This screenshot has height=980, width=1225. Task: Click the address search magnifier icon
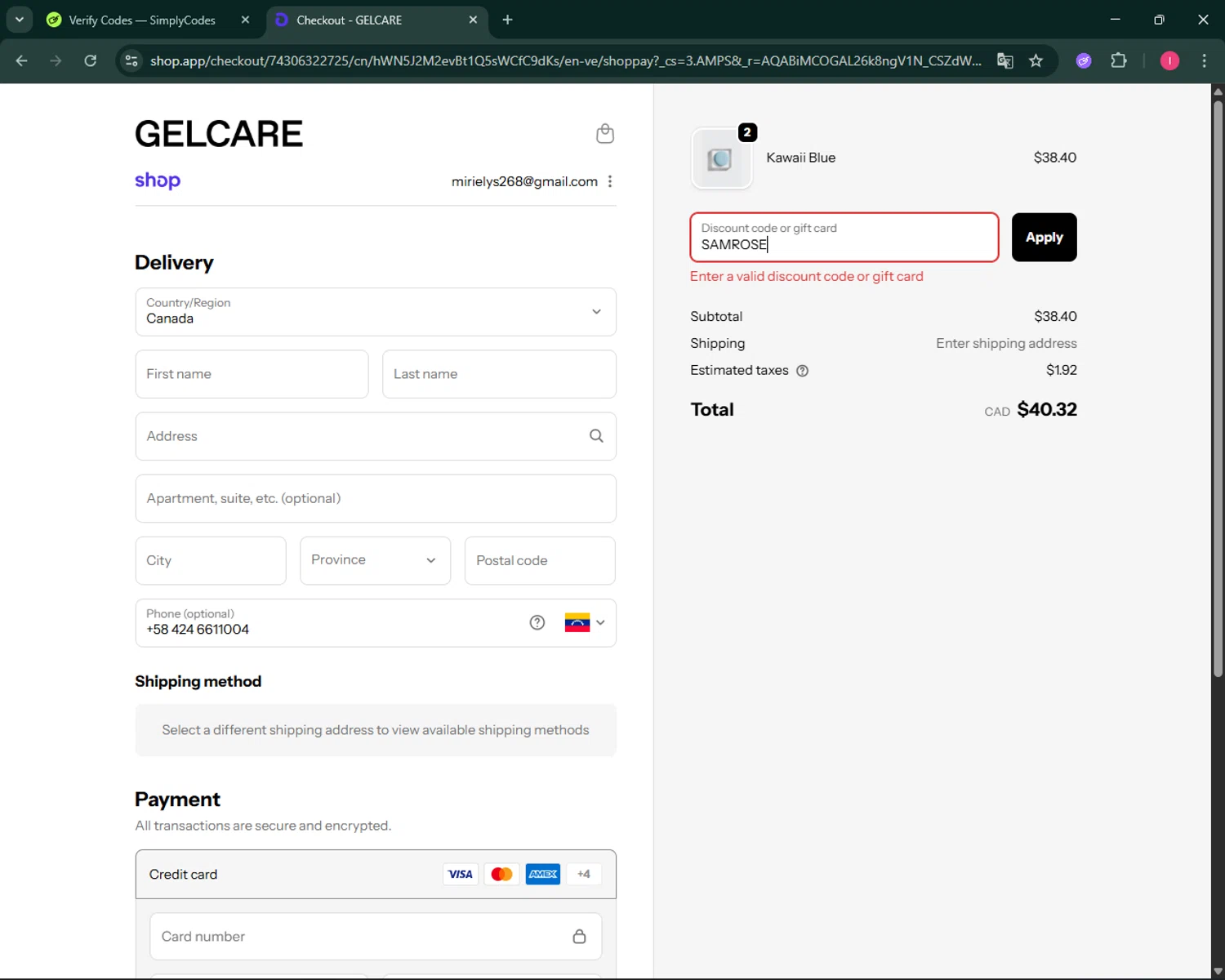pos(596,436)
